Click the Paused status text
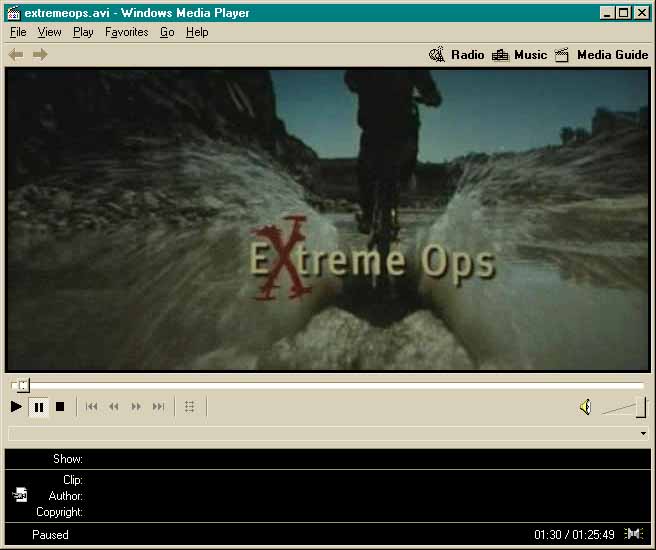Viewport: 656px width, 550px height. [50, 535]
